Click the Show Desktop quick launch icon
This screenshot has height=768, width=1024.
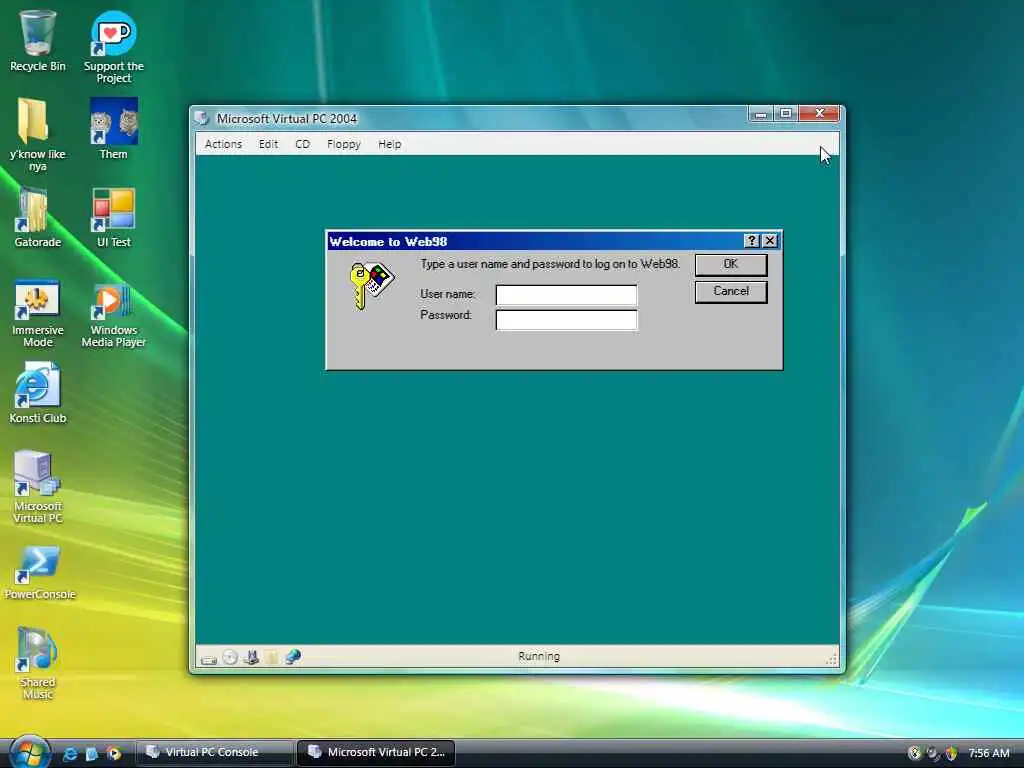click(92, 754)
